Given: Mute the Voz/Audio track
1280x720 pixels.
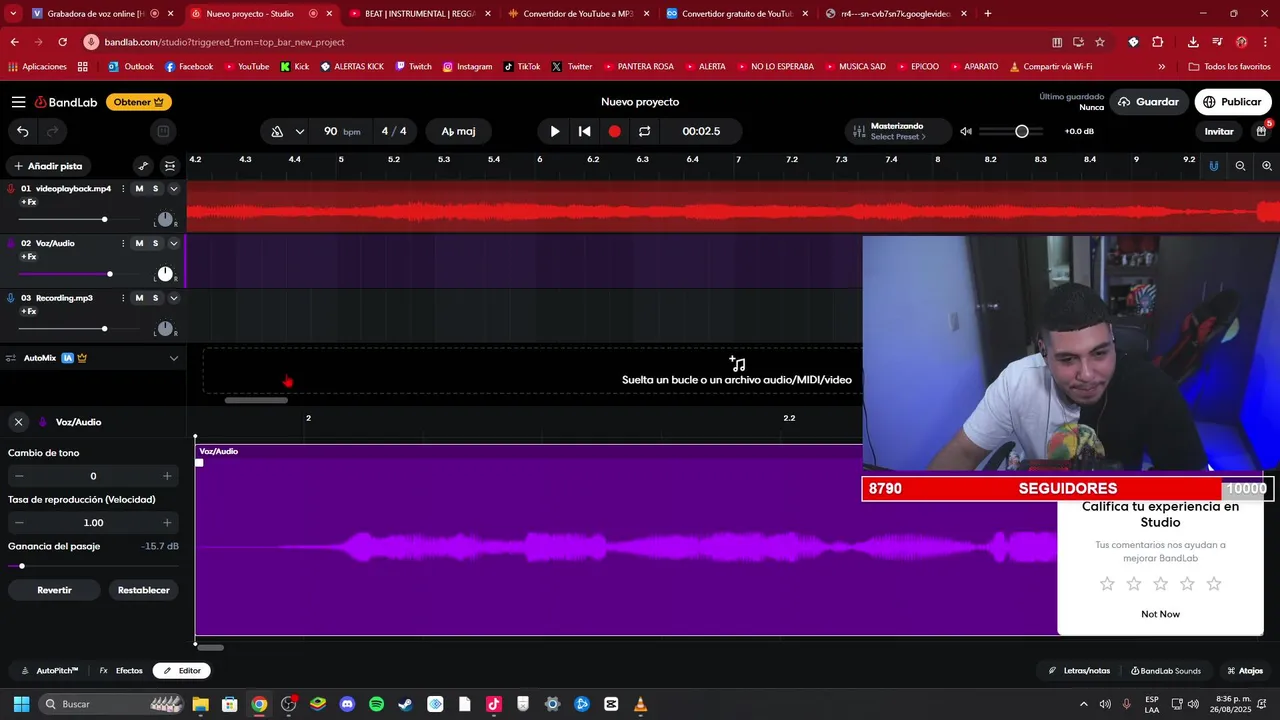Looking at the screenshot, I should (139, 243).
